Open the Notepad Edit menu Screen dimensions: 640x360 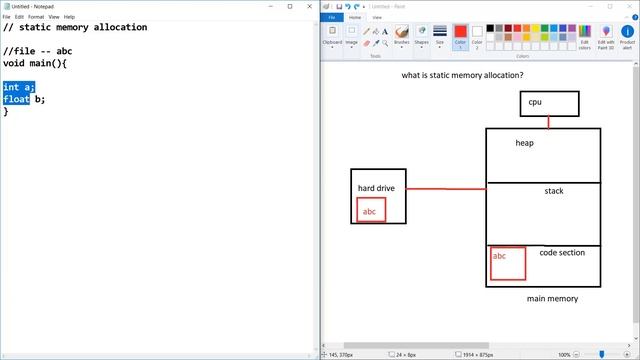19,17
